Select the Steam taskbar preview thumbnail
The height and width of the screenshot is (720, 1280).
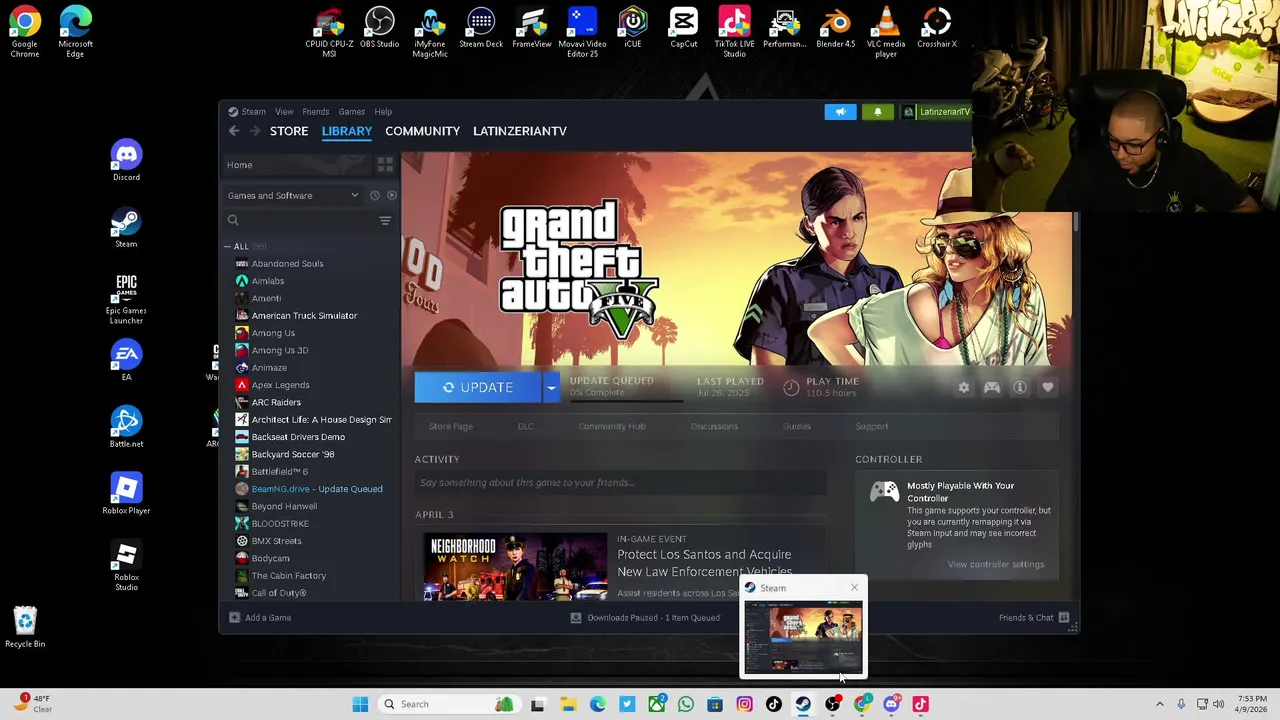[x=803, y=637]
